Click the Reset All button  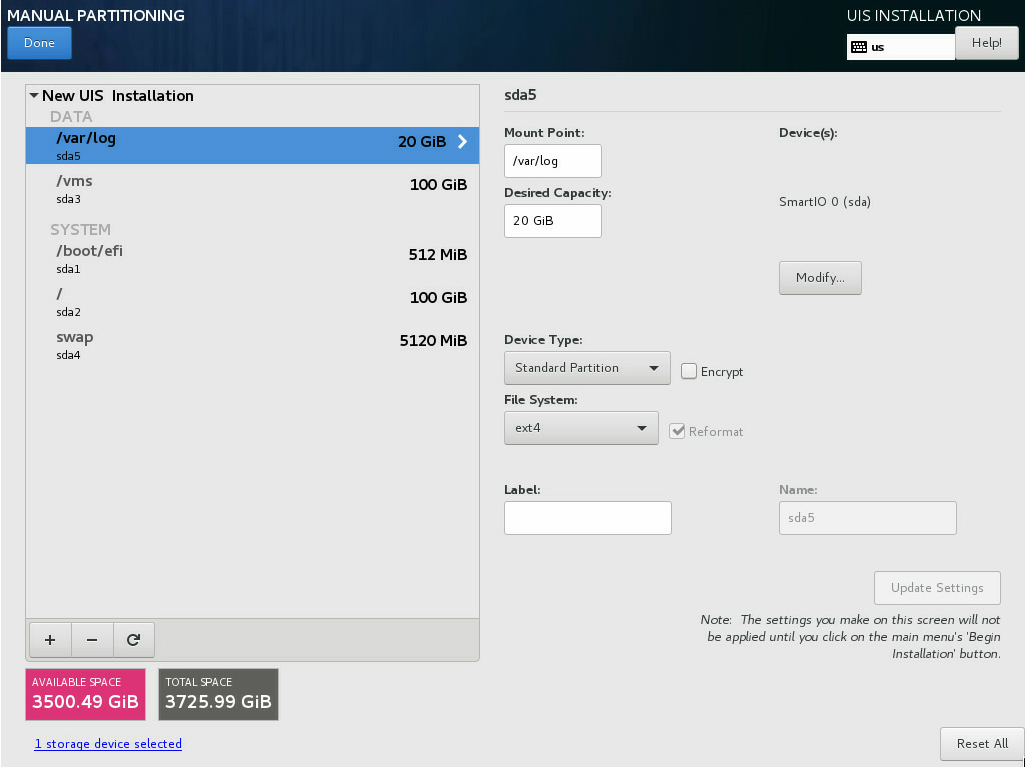click(982, 744)
